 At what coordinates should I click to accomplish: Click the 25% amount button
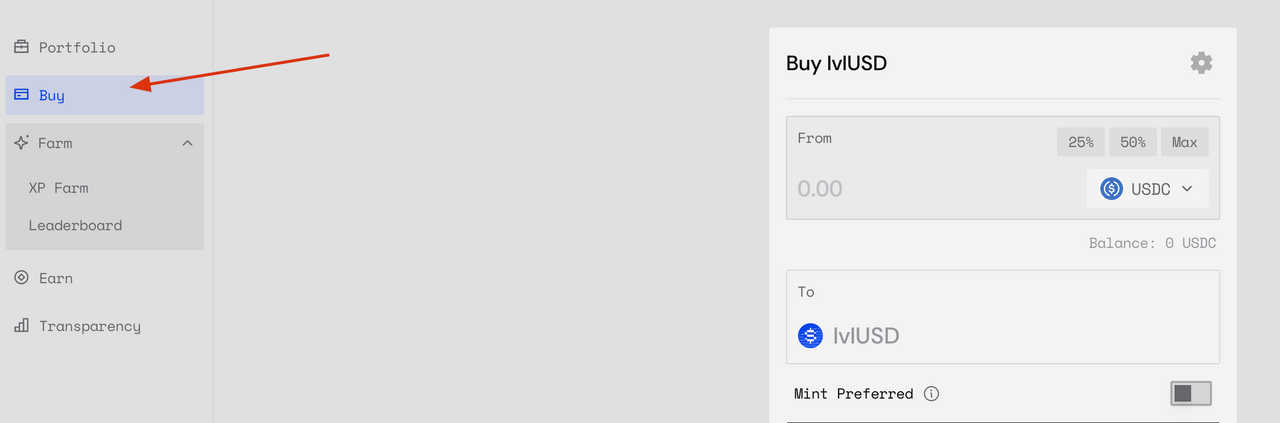pos(1081,142)
